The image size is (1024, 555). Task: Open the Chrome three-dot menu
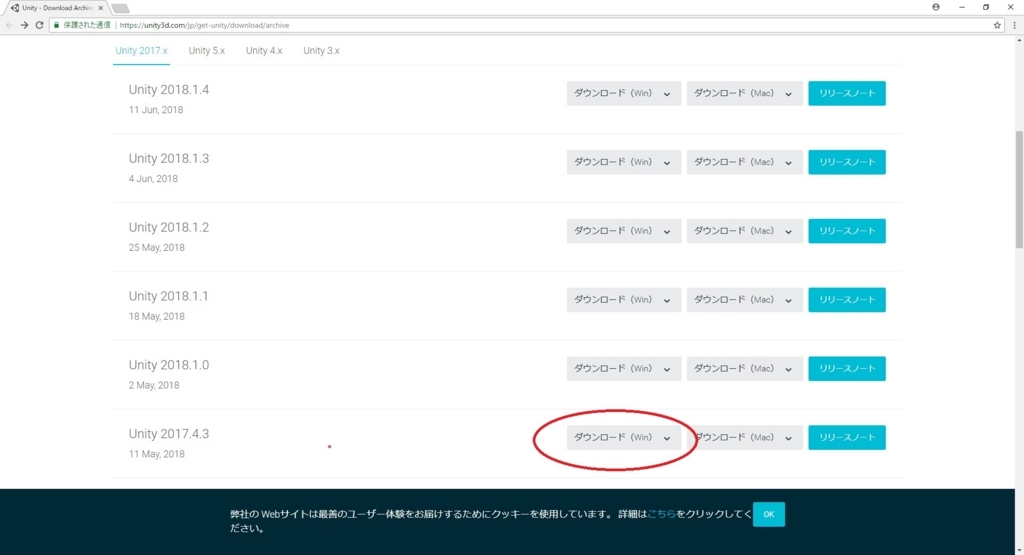[1014, 25]
